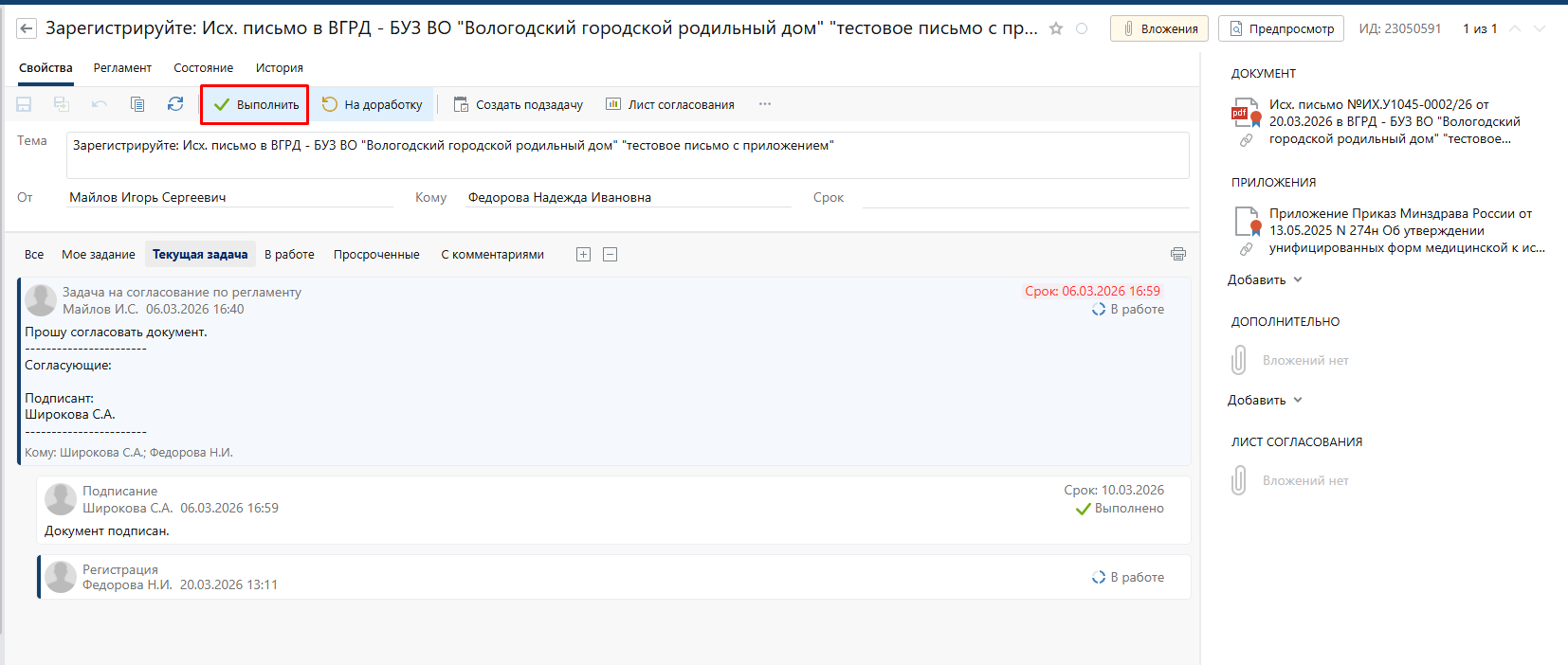Send the task На доработку
The image size is (1568, 665).
pos(373,104)
